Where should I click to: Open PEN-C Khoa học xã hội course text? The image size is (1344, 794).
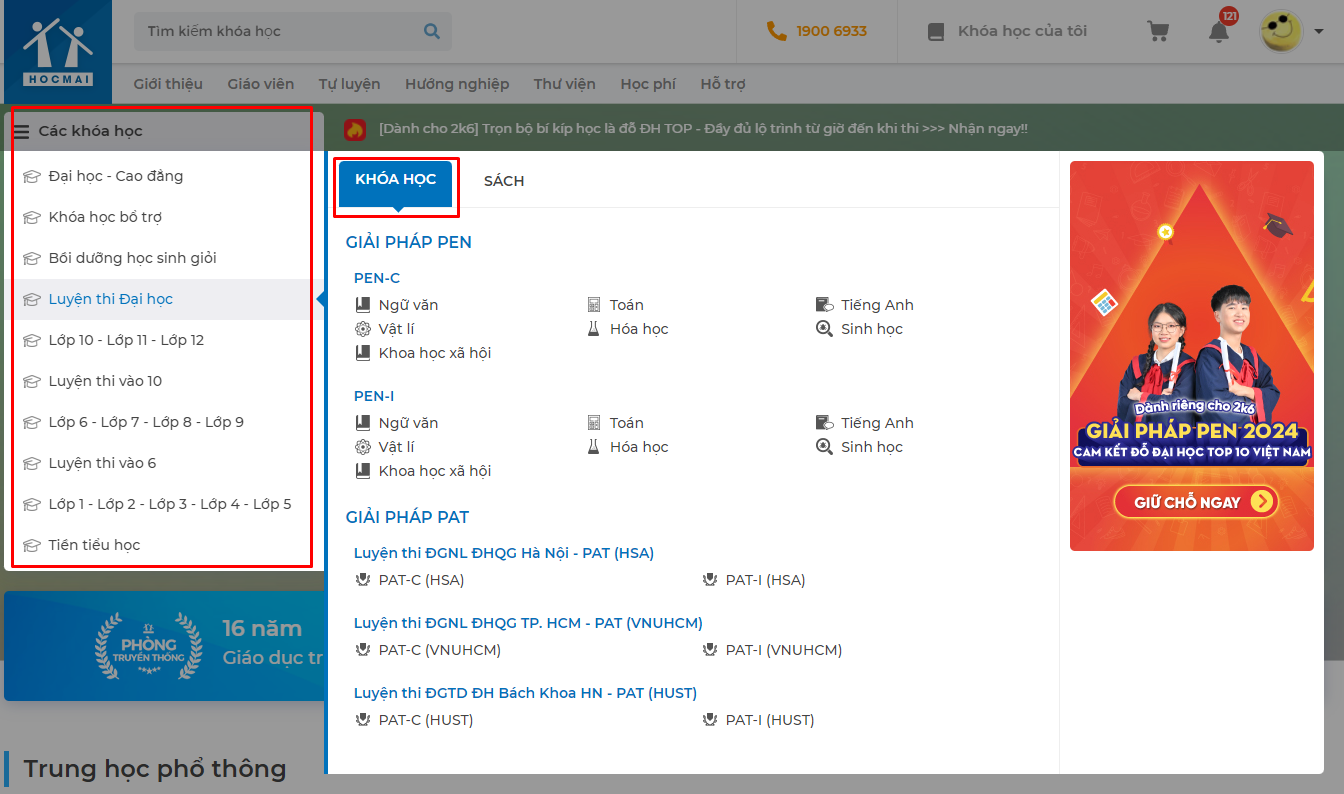(x=435, y=353)
